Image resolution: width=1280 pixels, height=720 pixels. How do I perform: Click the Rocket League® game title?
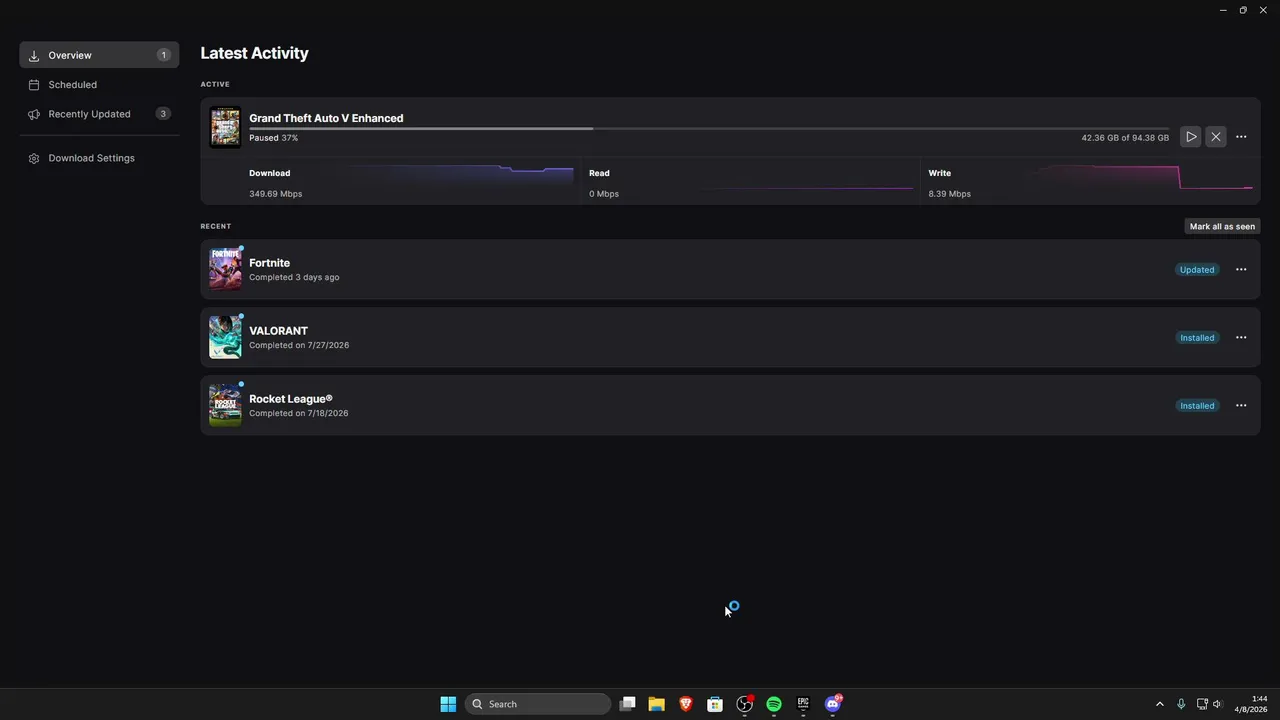pyautogui.click(x=291, y=399)
